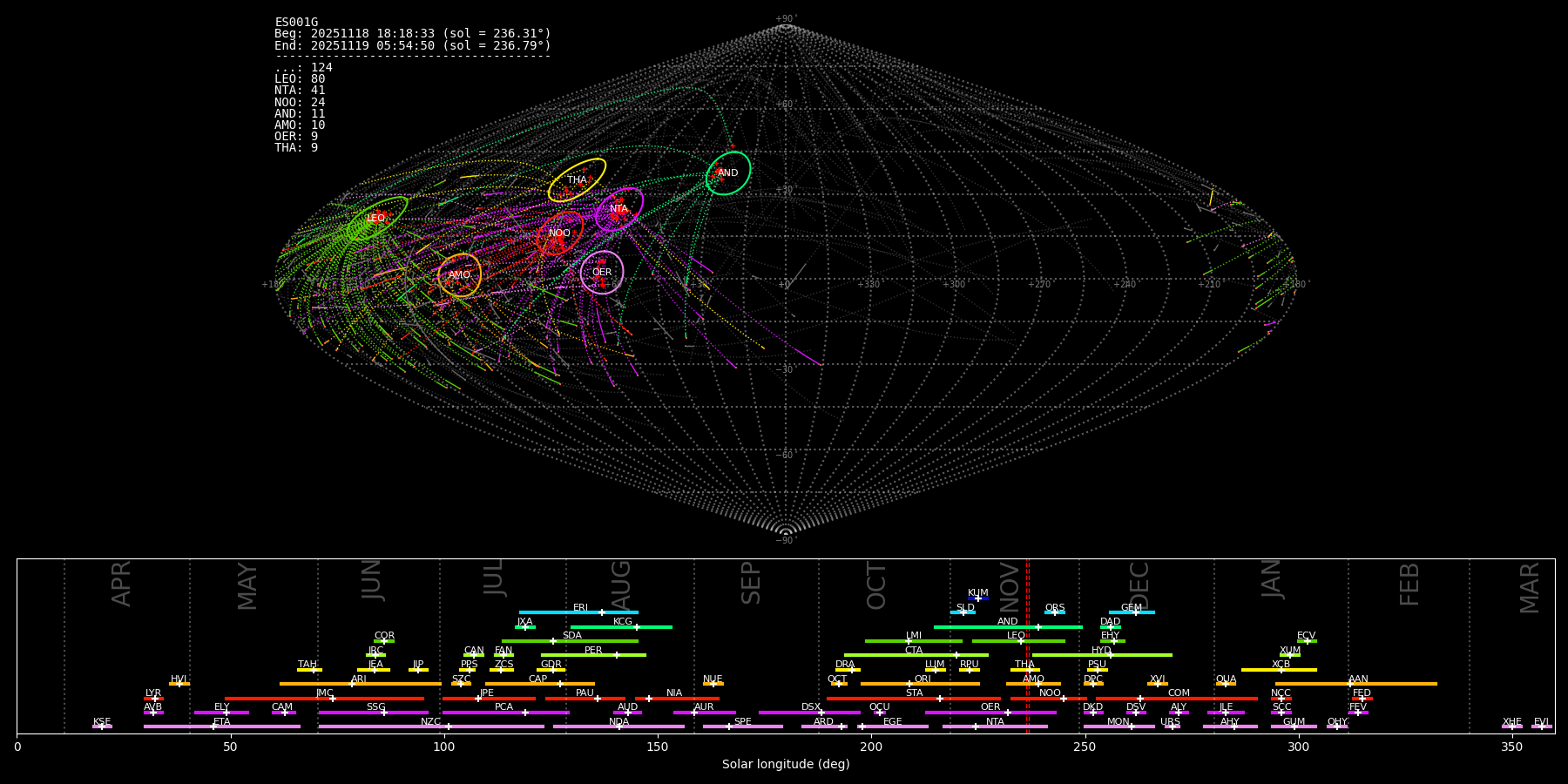Image resolution: width=1568 pixels, height=784 pixels.
Task: Select the CAP shower bar in the timeline
Action: pos(540,684)
